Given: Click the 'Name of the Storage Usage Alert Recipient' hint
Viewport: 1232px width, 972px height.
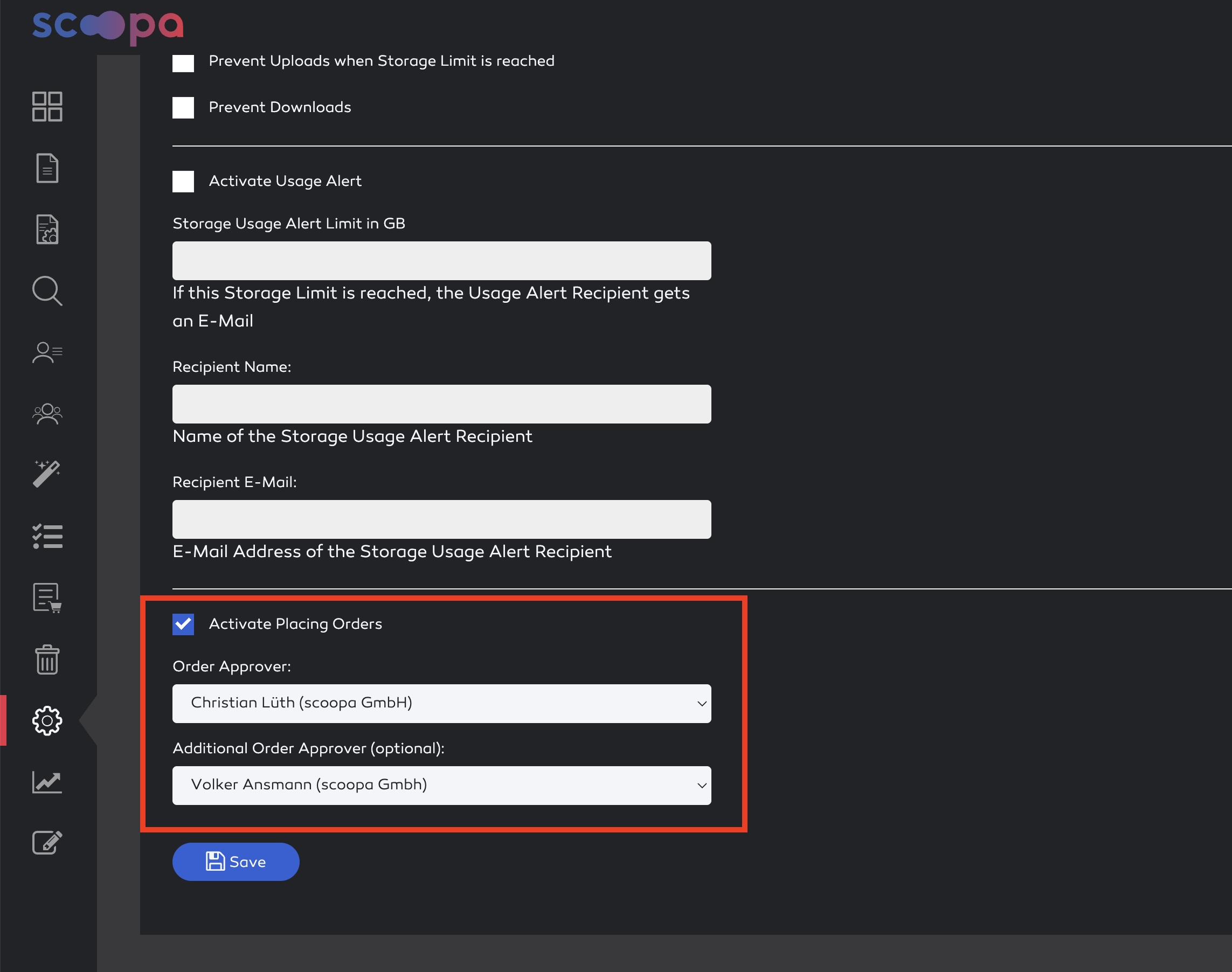Looking at the screenshot, I should [352, 436].
